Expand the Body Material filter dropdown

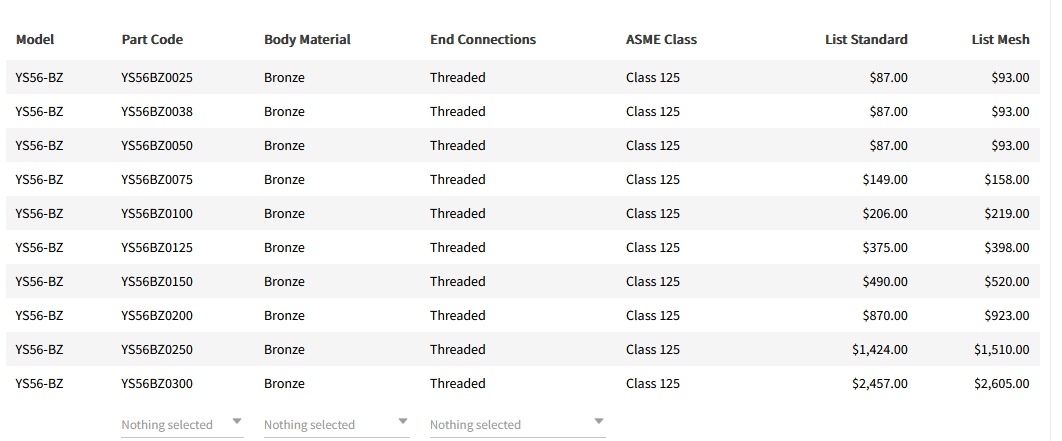pyautogui.click(x=336, y=424)
